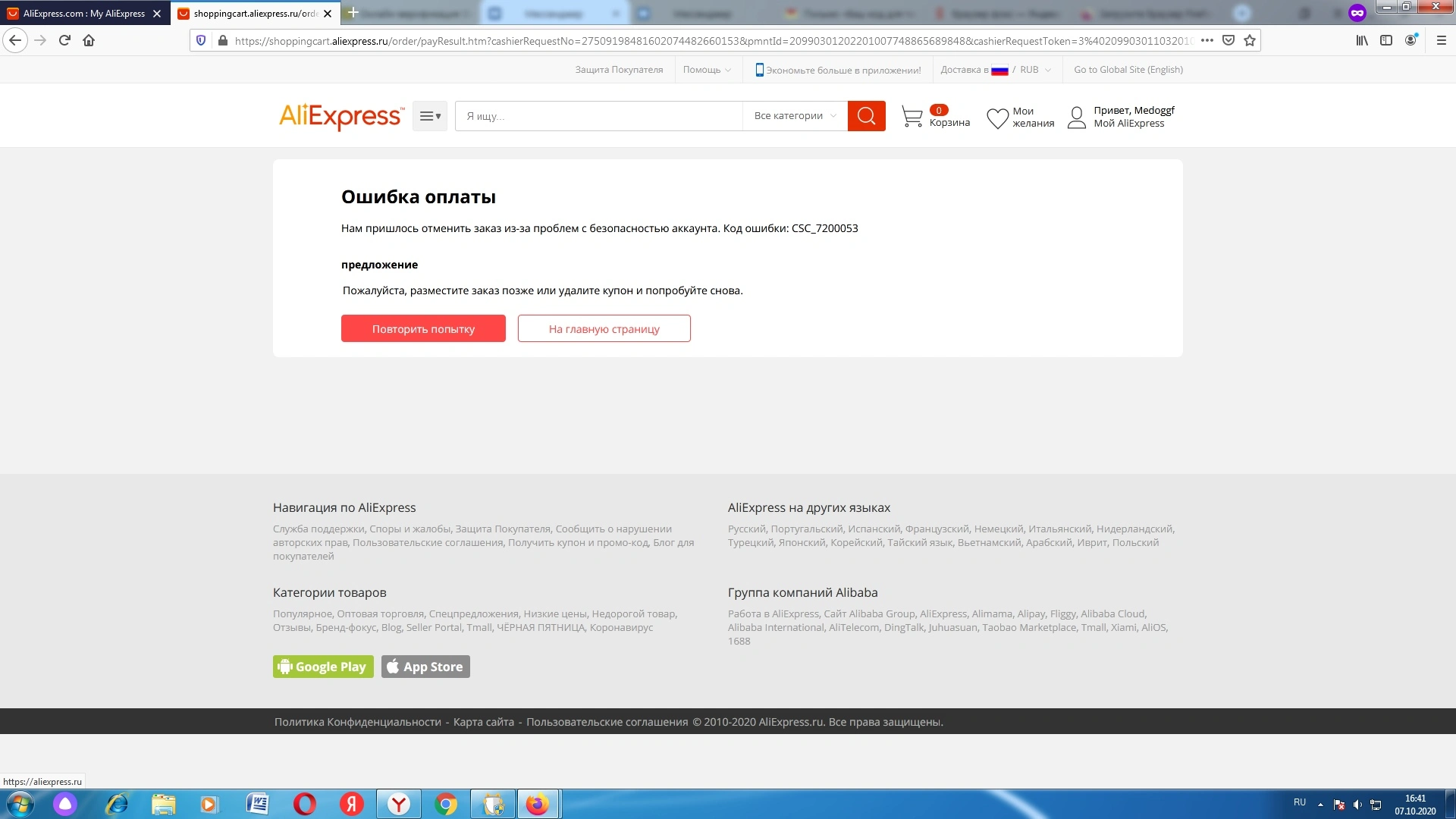Screen dimensions: 1456x819
Task: Click the browser address bar URL
Action: 713,41
